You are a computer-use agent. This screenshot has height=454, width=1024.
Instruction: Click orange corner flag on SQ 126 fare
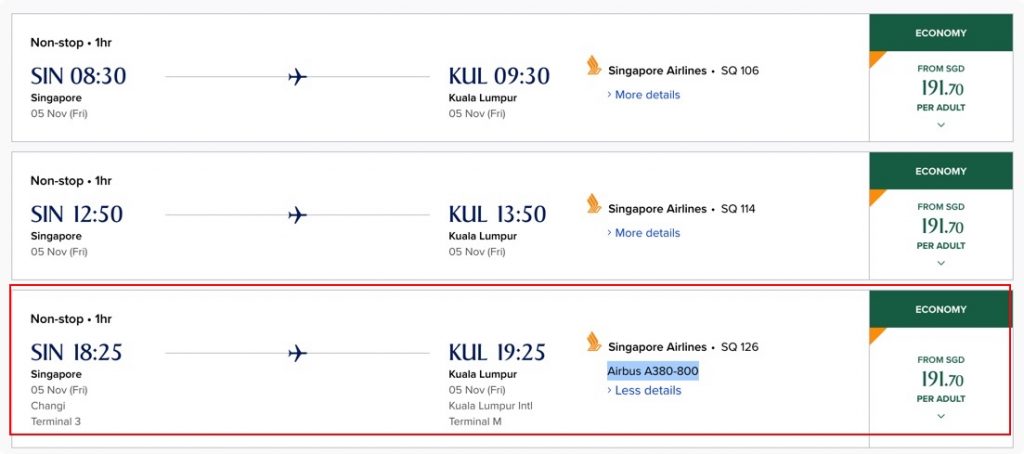click(877, 335)
